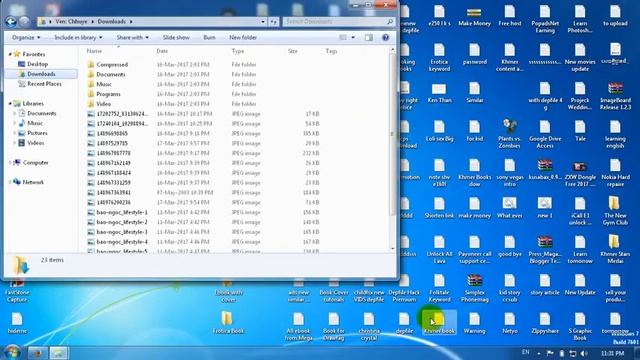The image size is (640, 360).
Task: Select Free host desktop file
Action: (x=509, y=16)
